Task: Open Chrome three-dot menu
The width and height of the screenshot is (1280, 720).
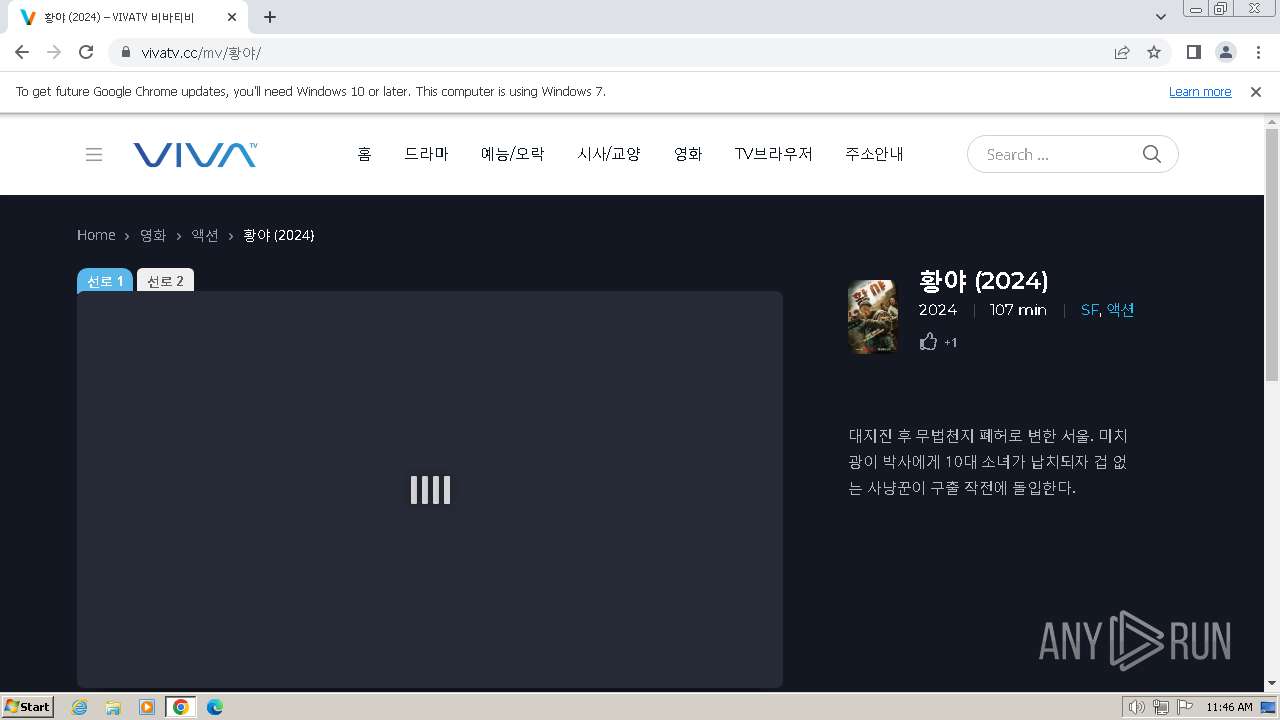Action: pyautogui.click(x=1258, y=52)
